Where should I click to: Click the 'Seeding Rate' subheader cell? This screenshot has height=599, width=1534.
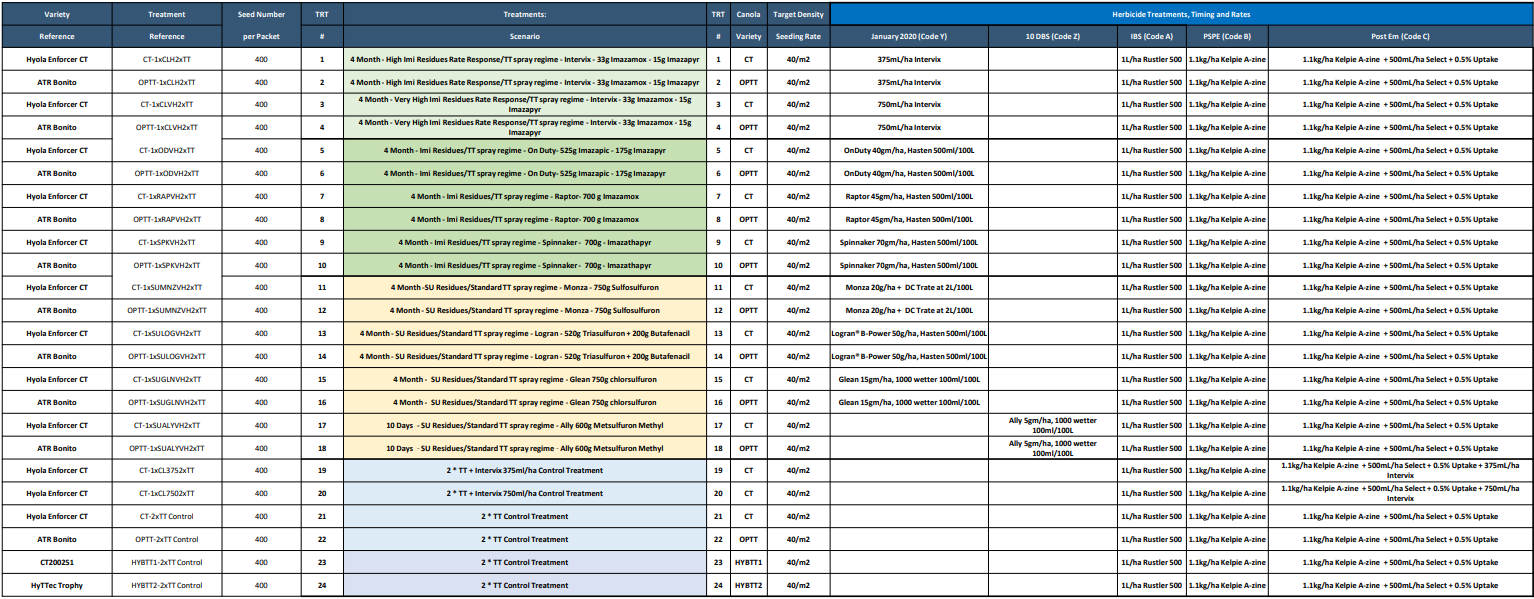point(798,36)
